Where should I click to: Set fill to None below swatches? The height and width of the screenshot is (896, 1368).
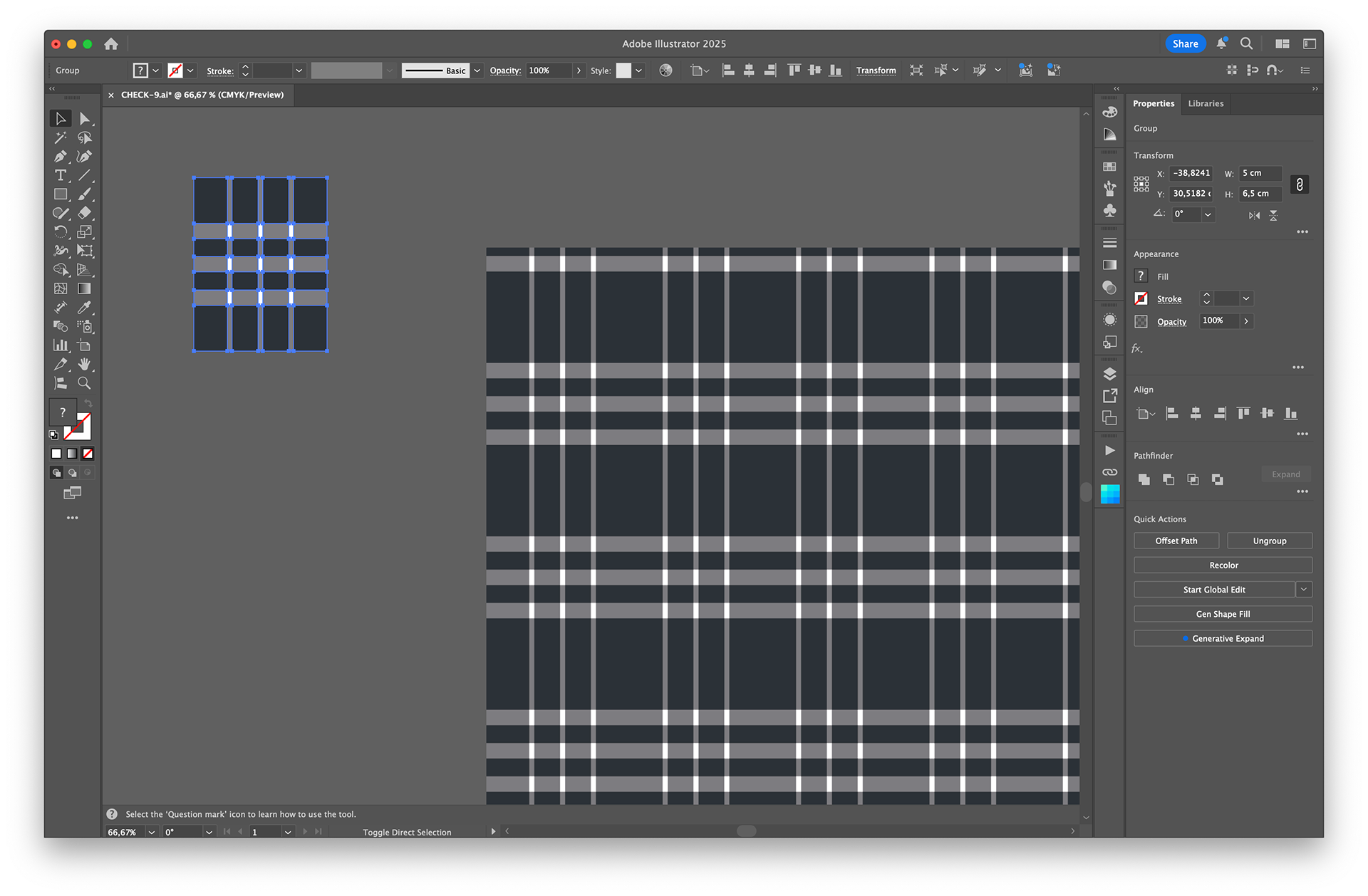tap(88, 454)
